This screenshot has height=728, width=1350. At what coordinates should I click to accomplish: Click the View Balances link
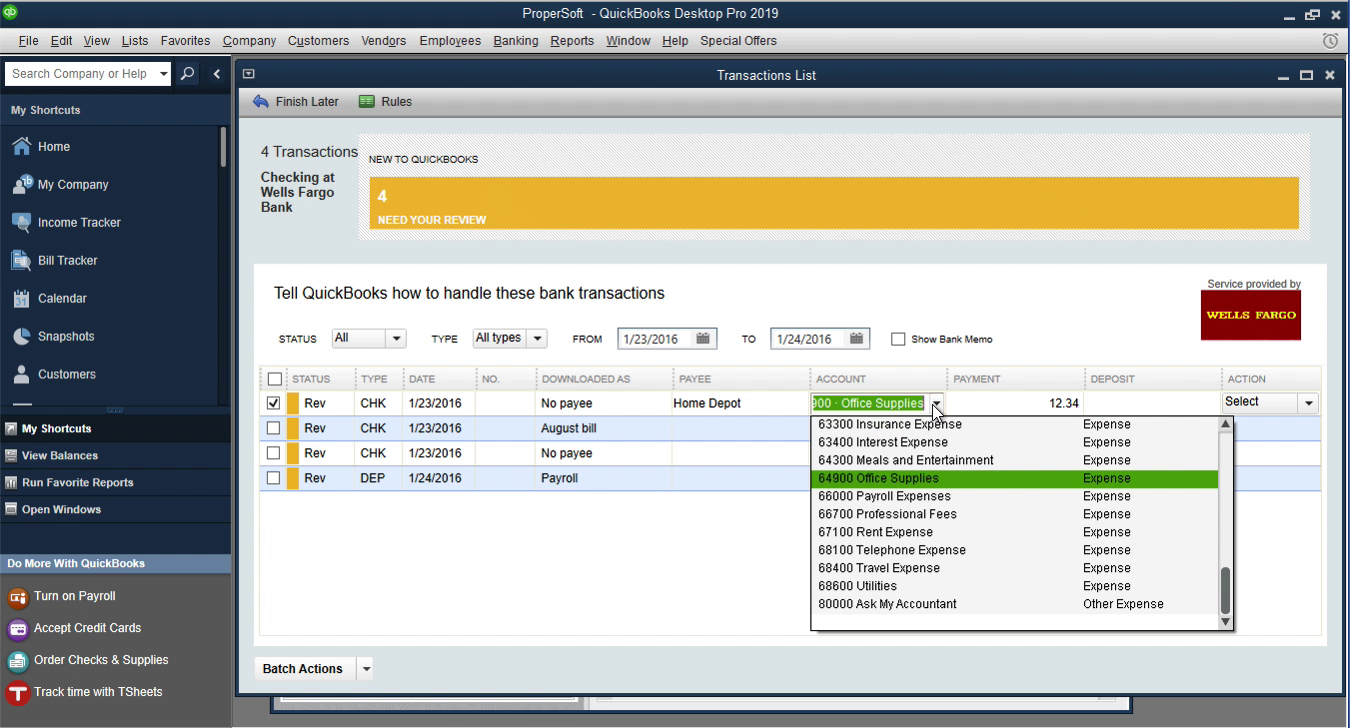pos(60,455)
